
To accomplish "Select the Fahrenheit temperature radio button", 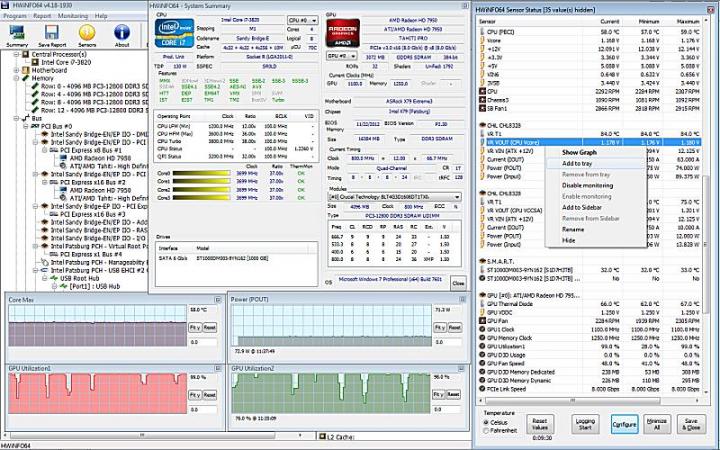I will (x=486, y=431).
